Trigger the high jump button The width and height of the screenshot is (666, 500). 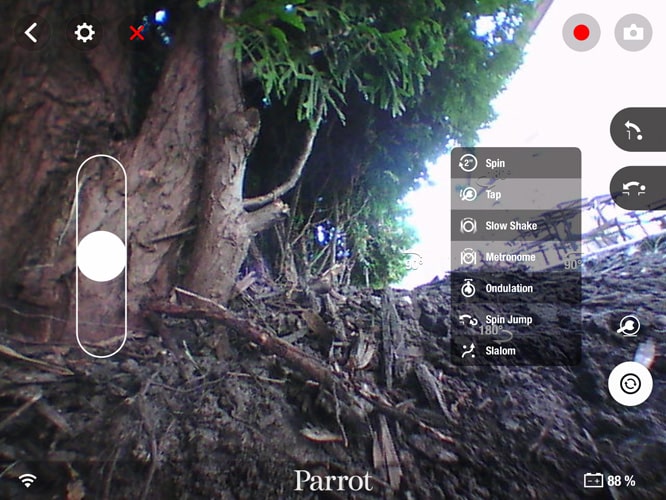638,130
